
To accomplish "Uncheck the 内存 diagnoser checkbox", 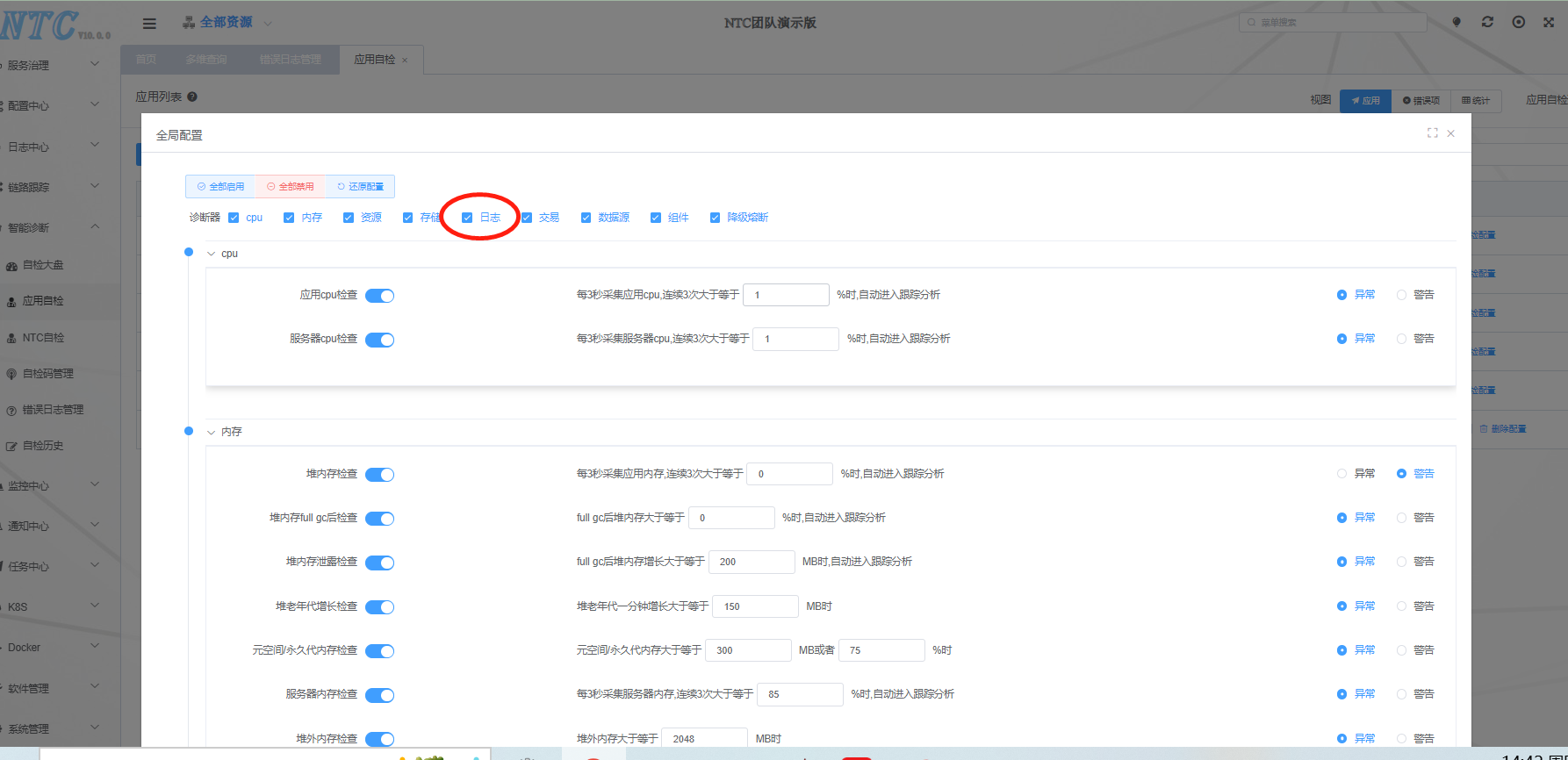I will click(289, 218).
